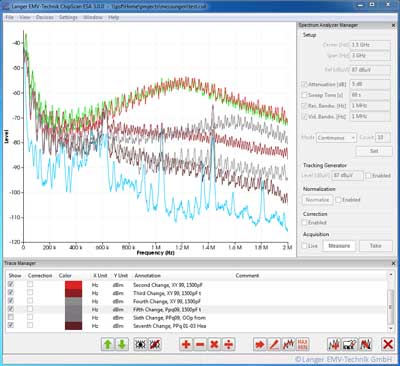Image resolution: width=400 pixels, height=366 pixels.
Task: Click the show trace eye icon
Action: (140, 344)
